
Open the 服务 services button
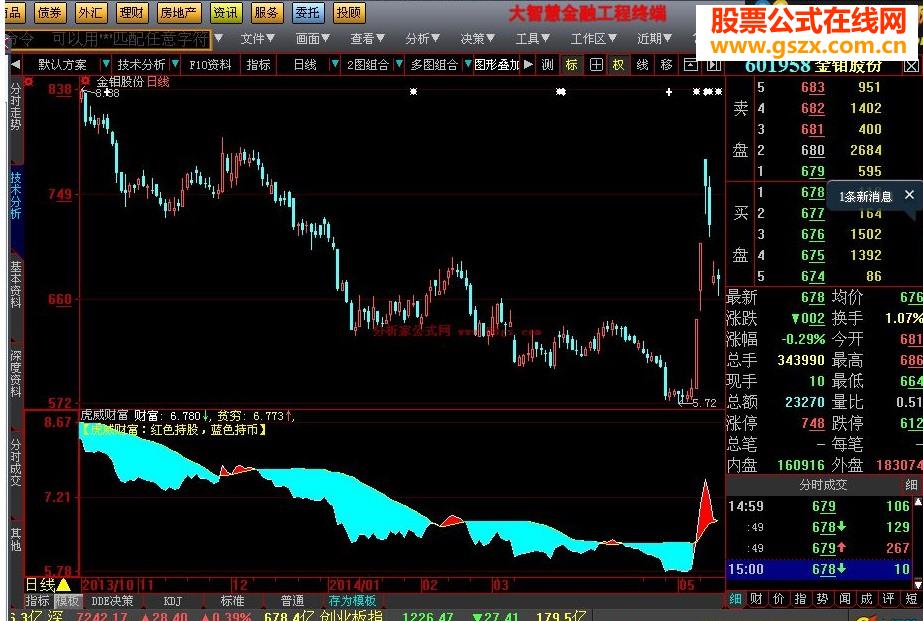pos(266,12)
